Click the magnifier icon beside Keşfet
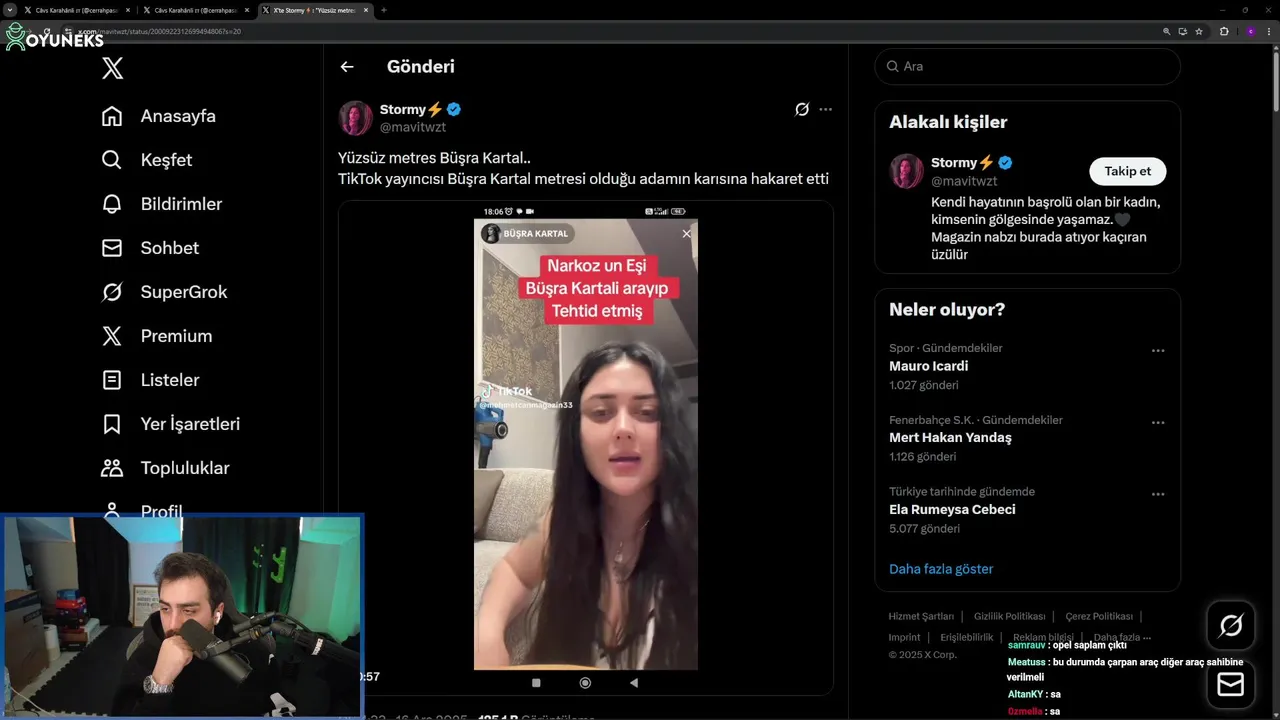Screen dimensions: 1280x720 [x=112, y=160]
